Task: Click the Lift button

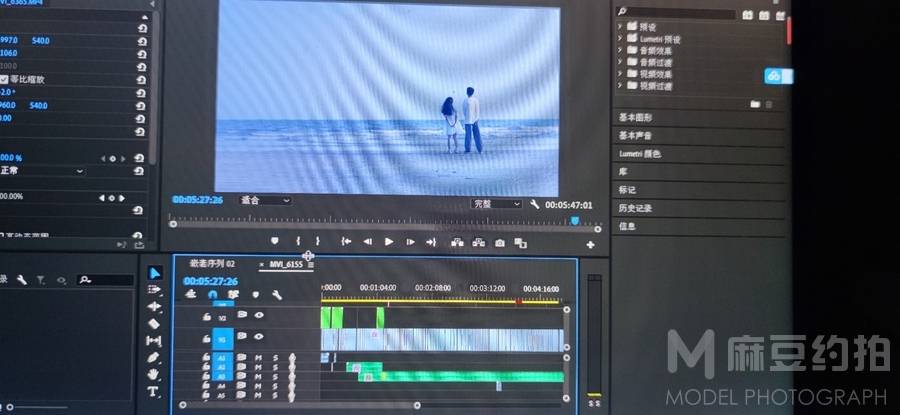Action: (457, 243)
